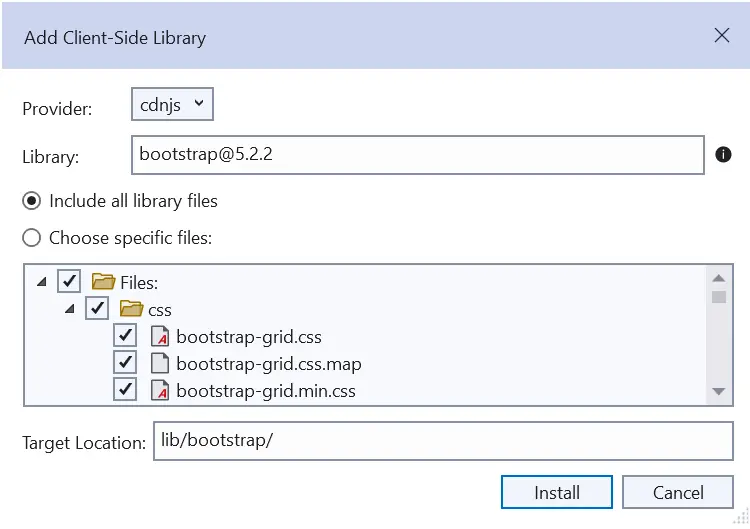Screen dimensions: 750x529
Task: Click the Files folder icon
Action: 103,281
